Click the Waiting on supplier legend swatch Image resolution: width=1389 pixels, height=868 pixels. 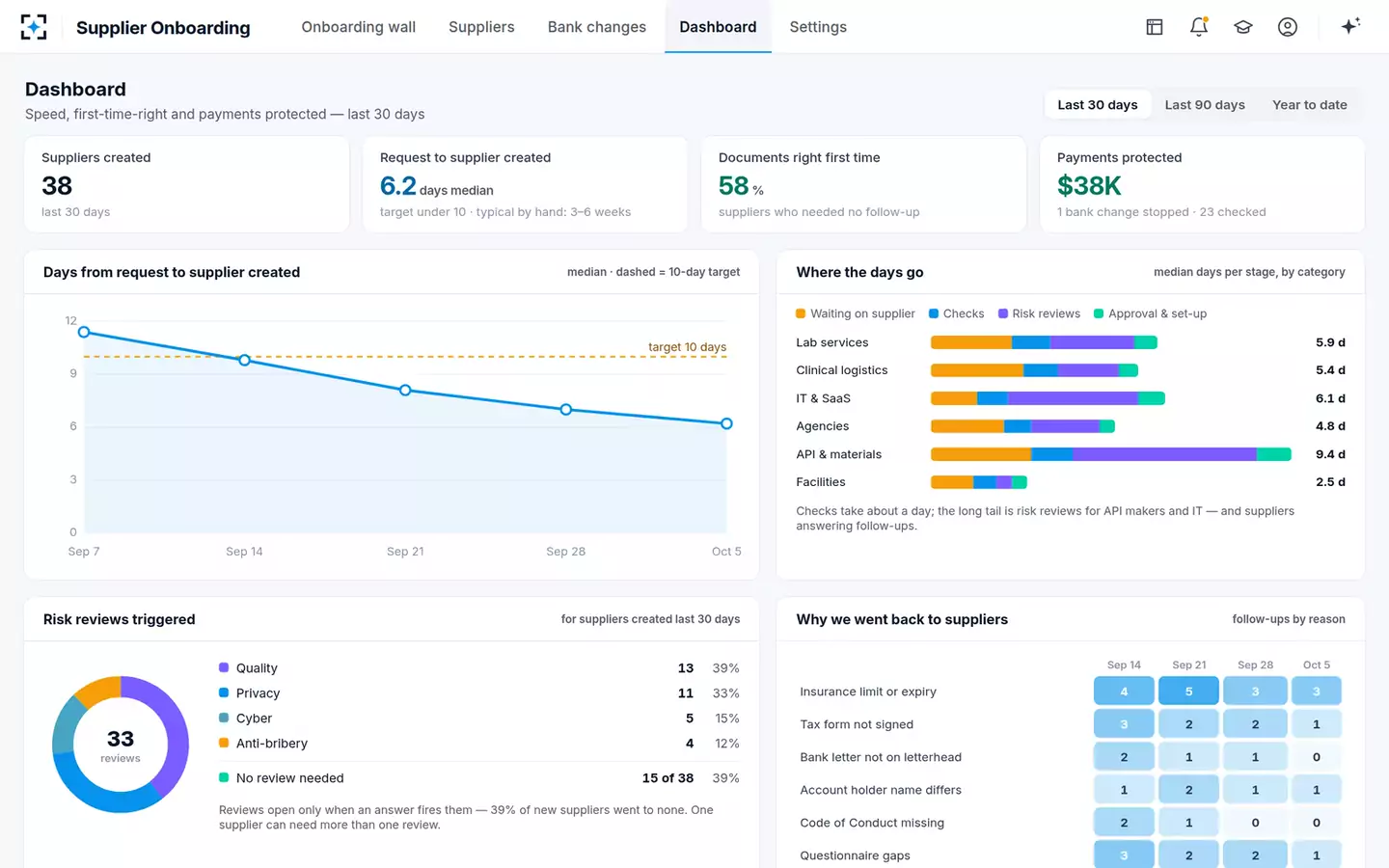[801, 313]
